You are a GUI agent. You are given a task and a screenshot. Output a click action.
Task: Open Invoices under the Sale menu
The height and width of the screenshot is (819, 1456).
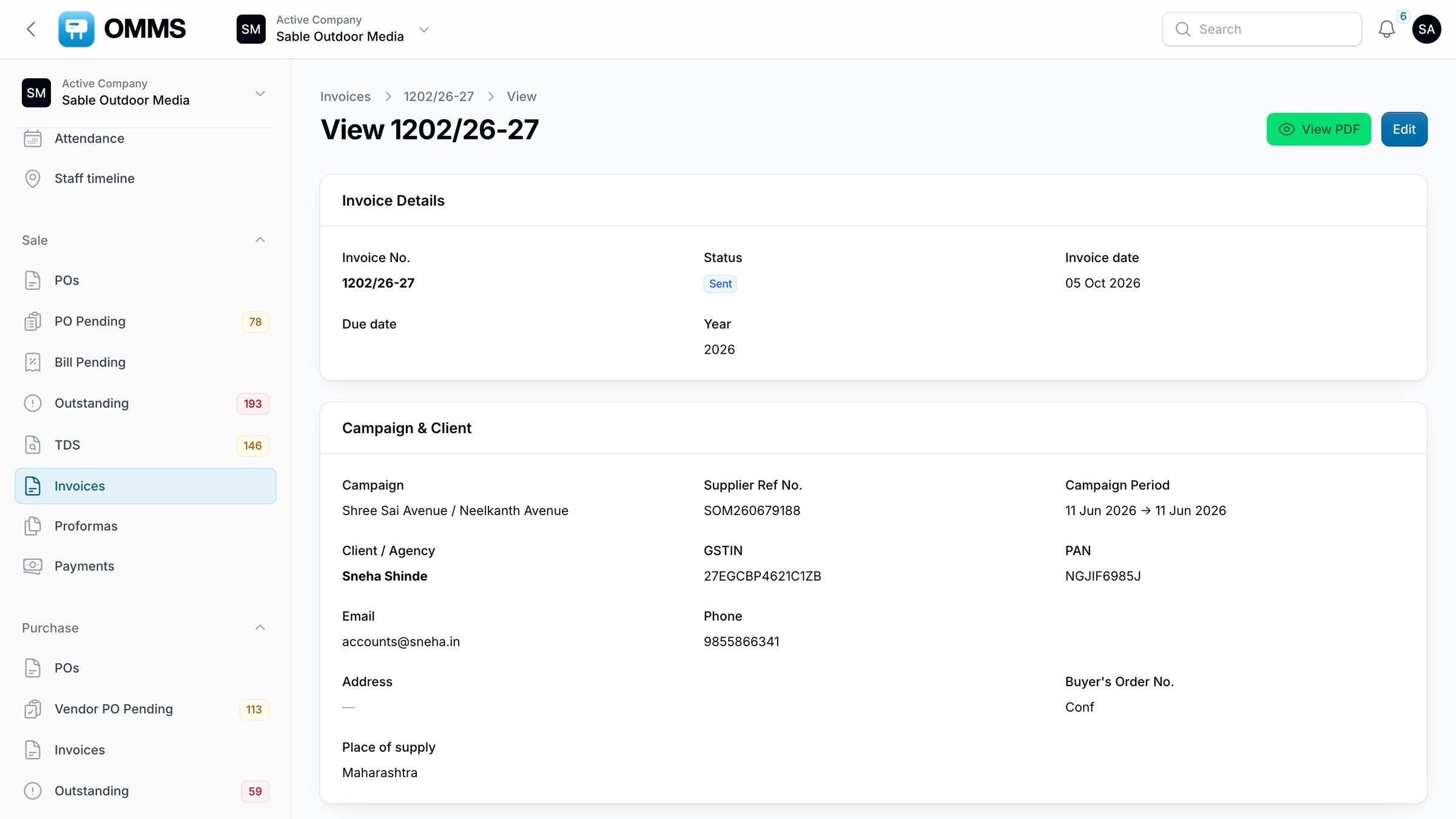pyautogui.click(x=146, y=486)
